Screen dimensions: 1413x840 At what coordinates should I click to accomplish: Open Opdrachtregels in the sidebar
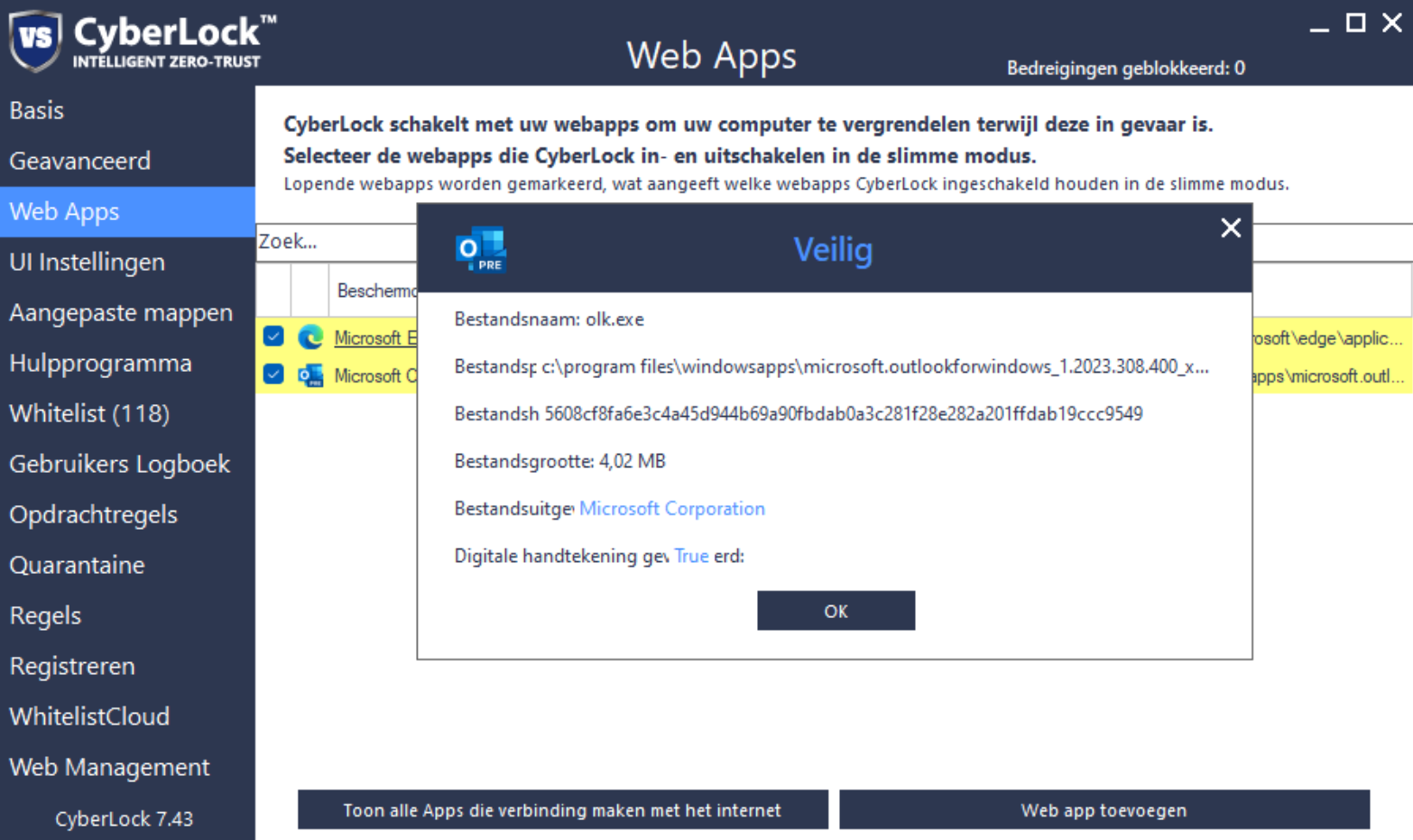point(127,514)
